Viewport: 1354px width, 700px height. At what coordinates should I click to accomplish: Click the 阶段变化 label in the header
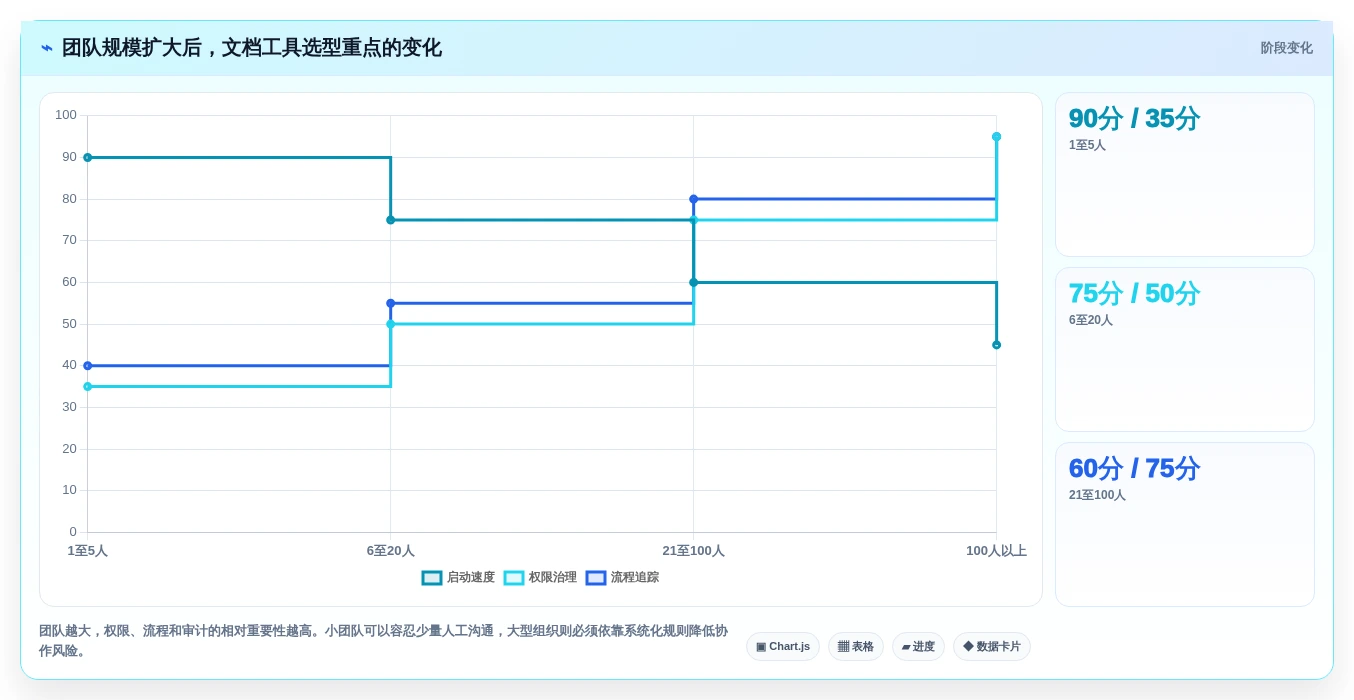[1286, 48]
